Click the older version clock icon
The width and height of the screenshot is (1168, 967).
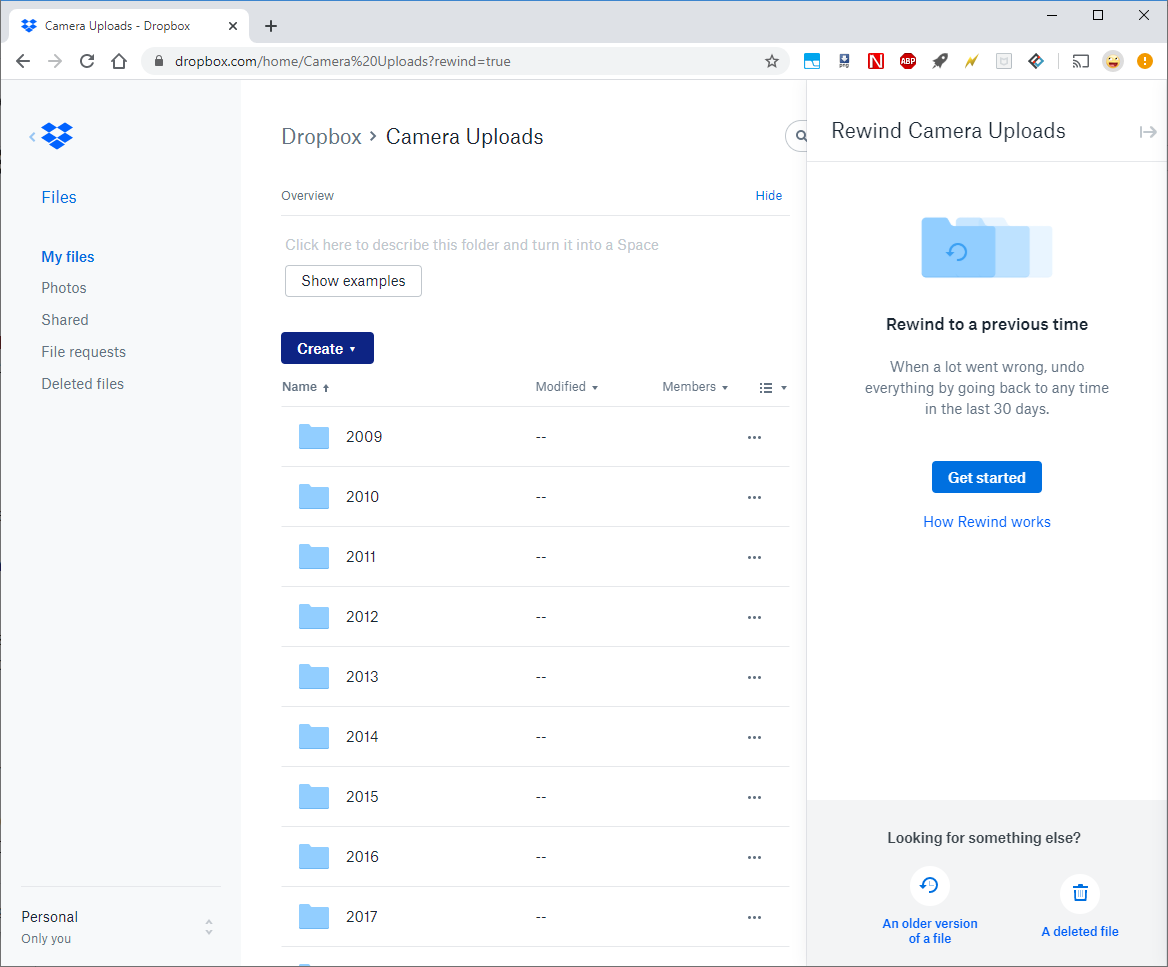point(930,885)
